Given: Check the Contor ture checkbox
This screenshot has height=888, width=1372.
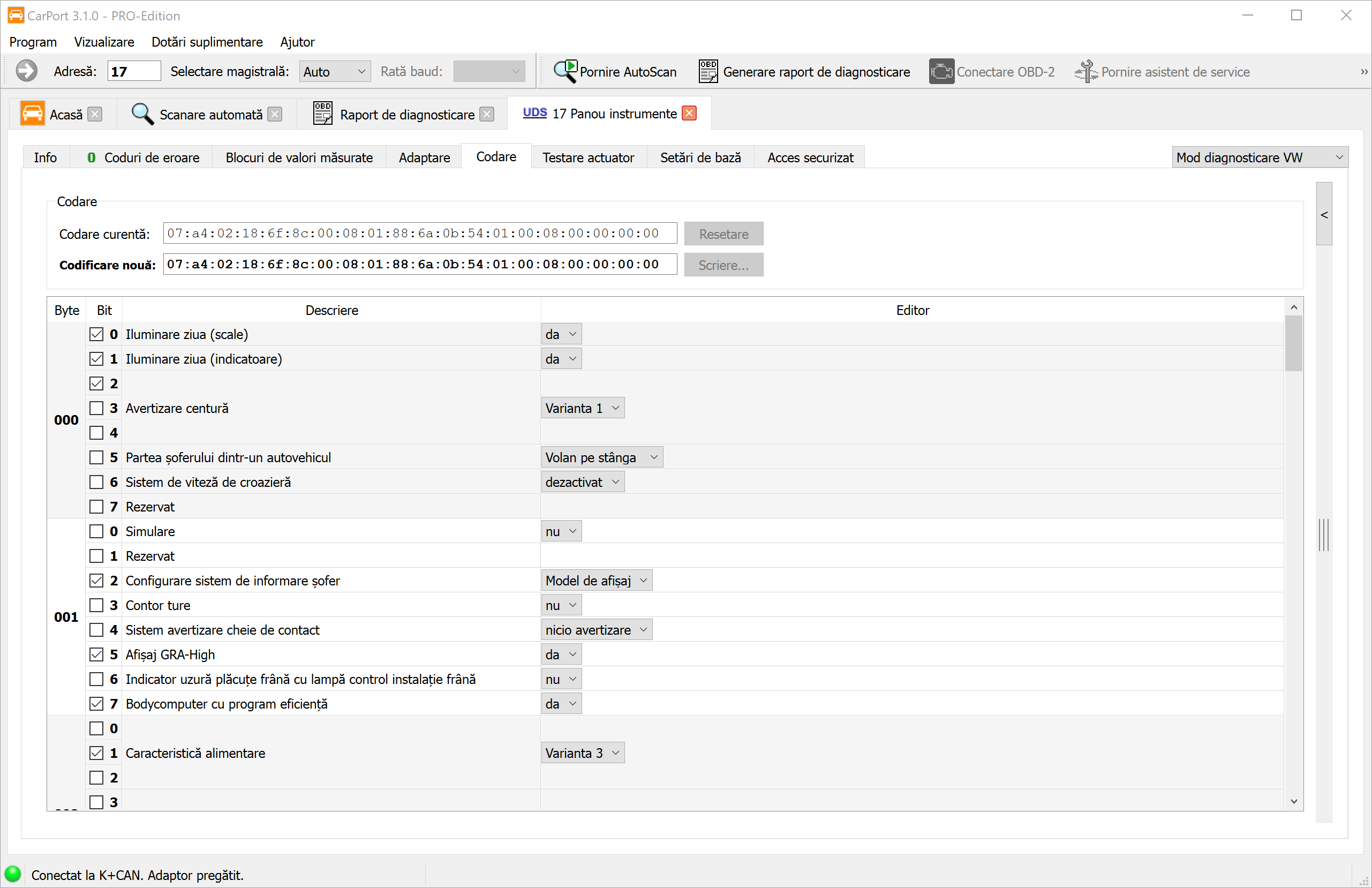Looking at the screenshot, I should tap(96, 605).
